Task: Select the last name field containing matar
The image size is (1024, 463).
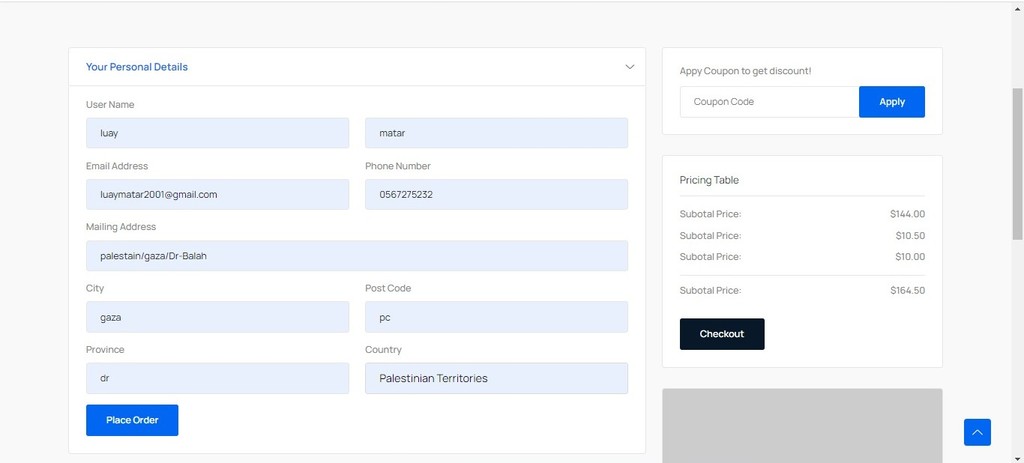Action: coord(496,133)
